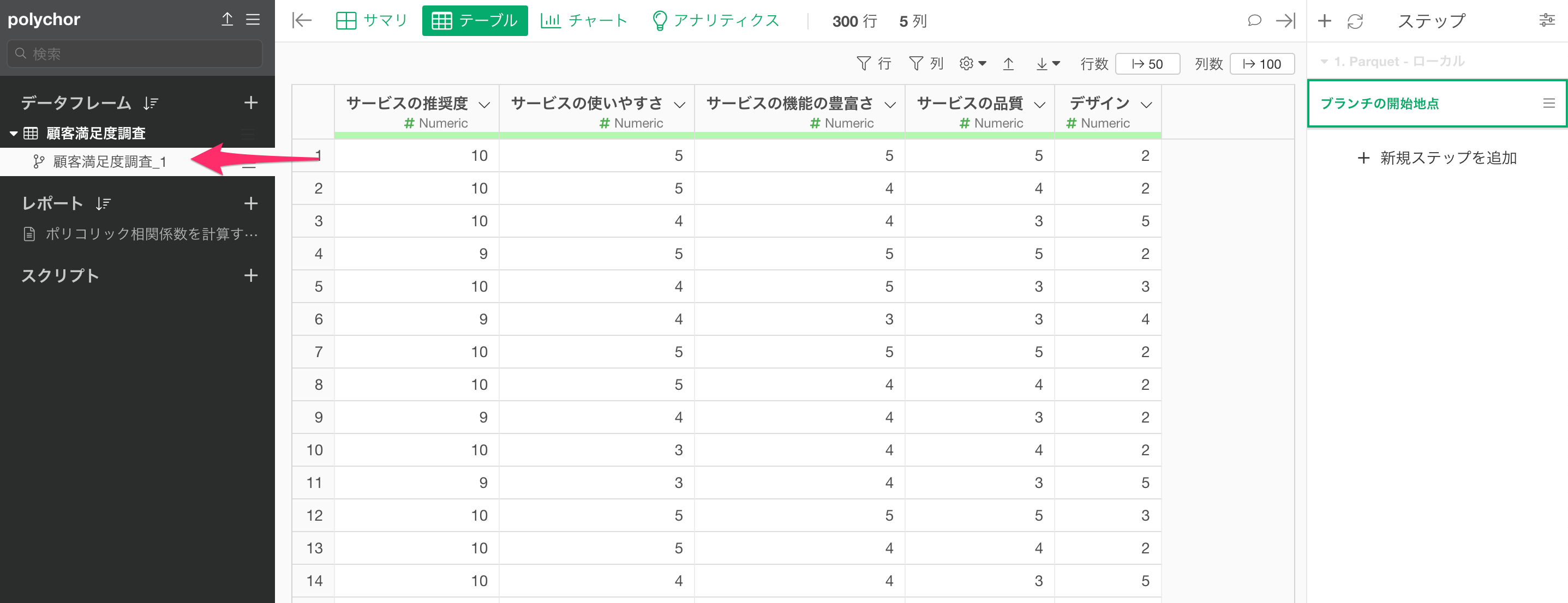The image size is (1568, 603).
Task: Open the step settings sliders icon
Action: [1546, 21]
